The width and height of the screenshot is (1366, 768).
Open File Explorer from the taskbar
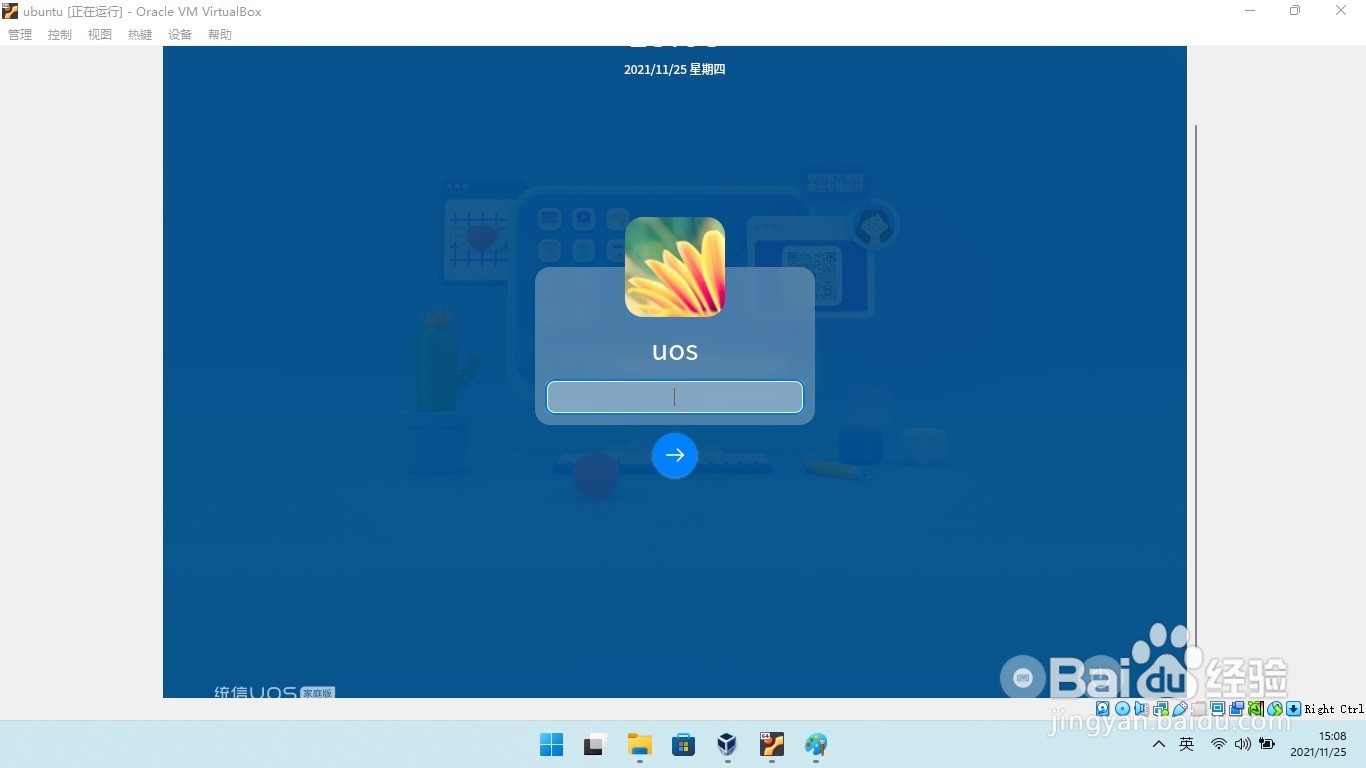tap(640, 744)
